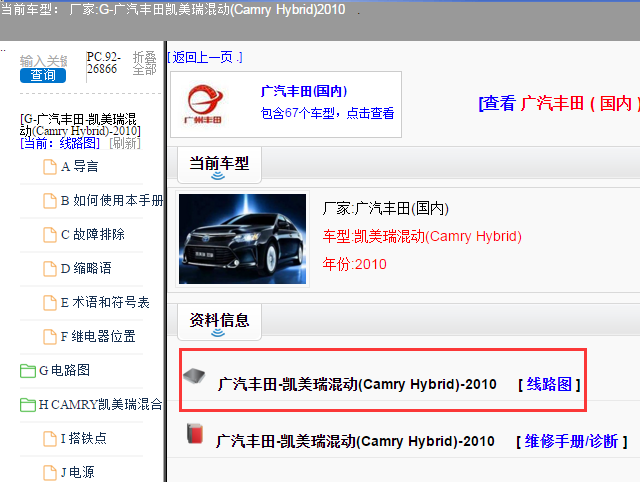Click the 当前车型 section tab
Viewport: 640px width, 482px height.
click(x=219, y=165)
